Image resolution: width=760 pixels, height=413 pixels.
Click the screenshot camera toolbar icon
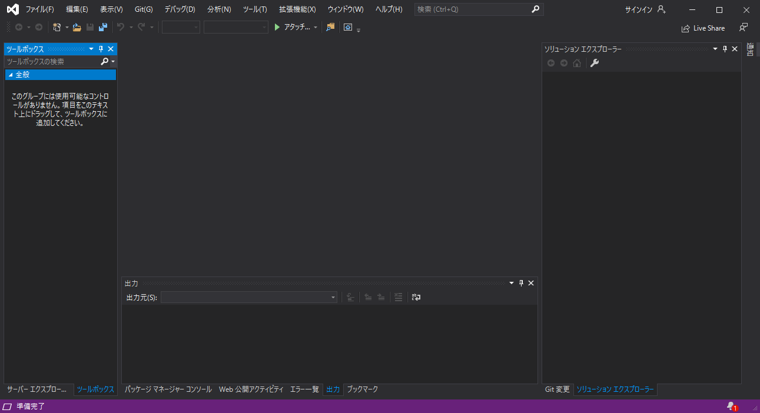pyautogui.click(x=348, y=27)
